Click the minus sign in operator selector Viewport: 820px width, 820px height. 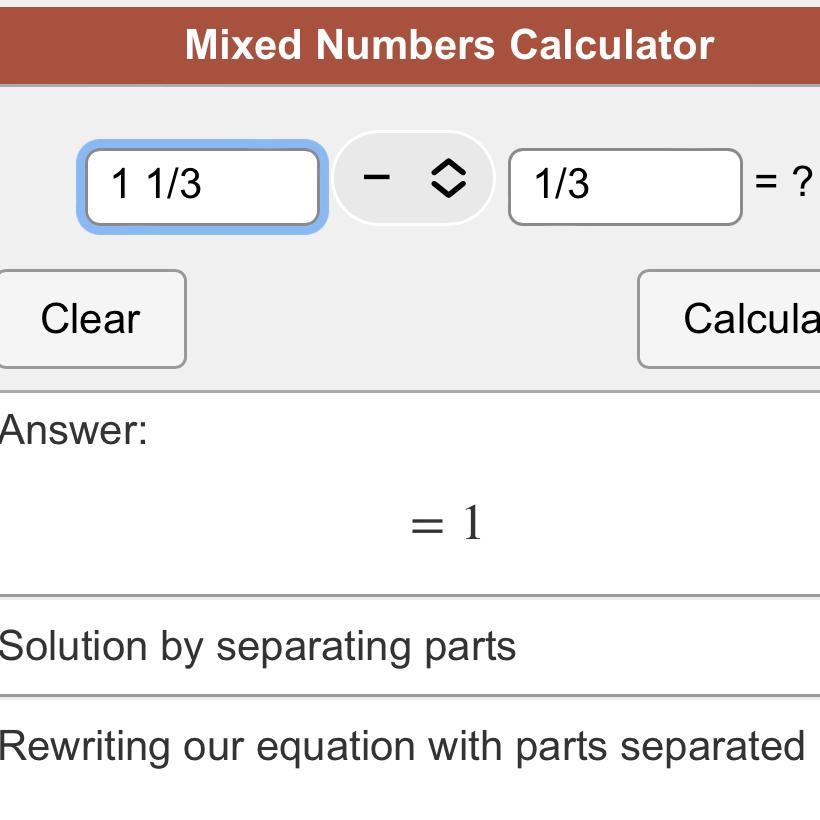[x=376, y=178]
